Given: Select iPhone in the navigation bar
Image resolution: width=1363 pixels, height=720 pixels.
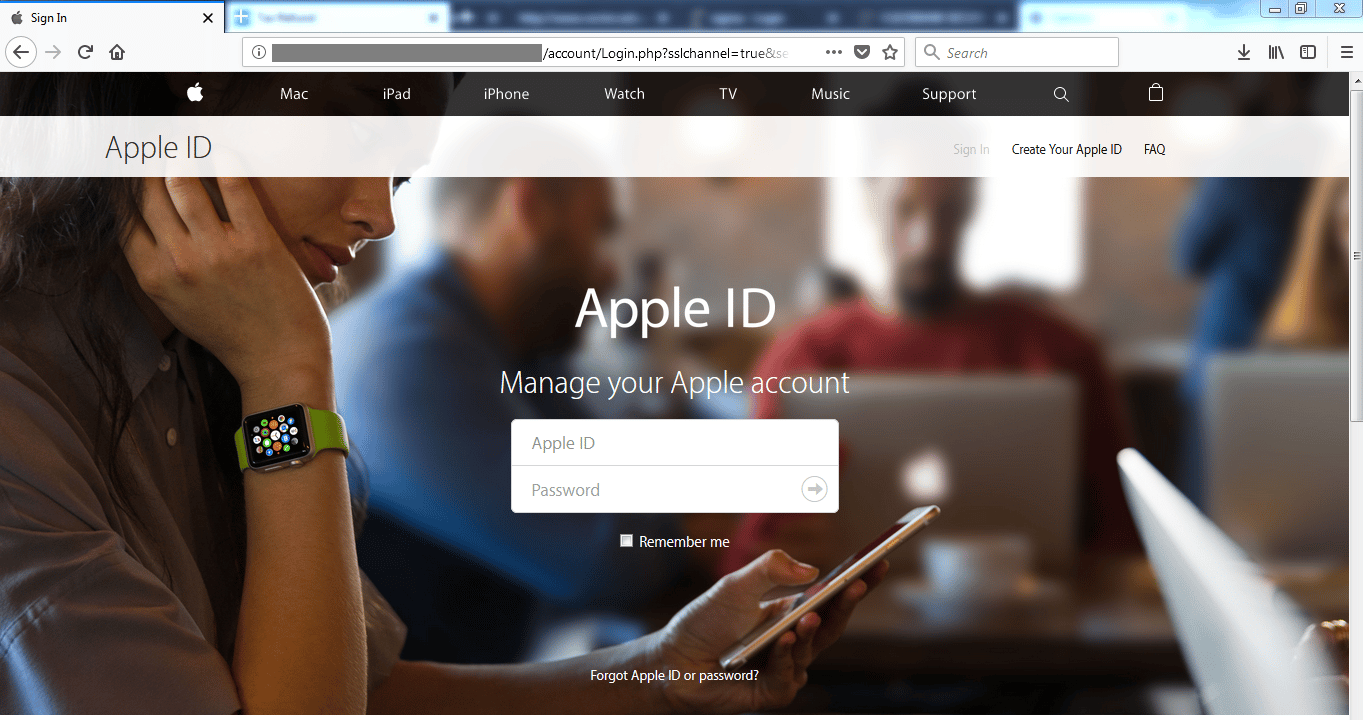Looking at the screenshot, I should tap(506, 94).
